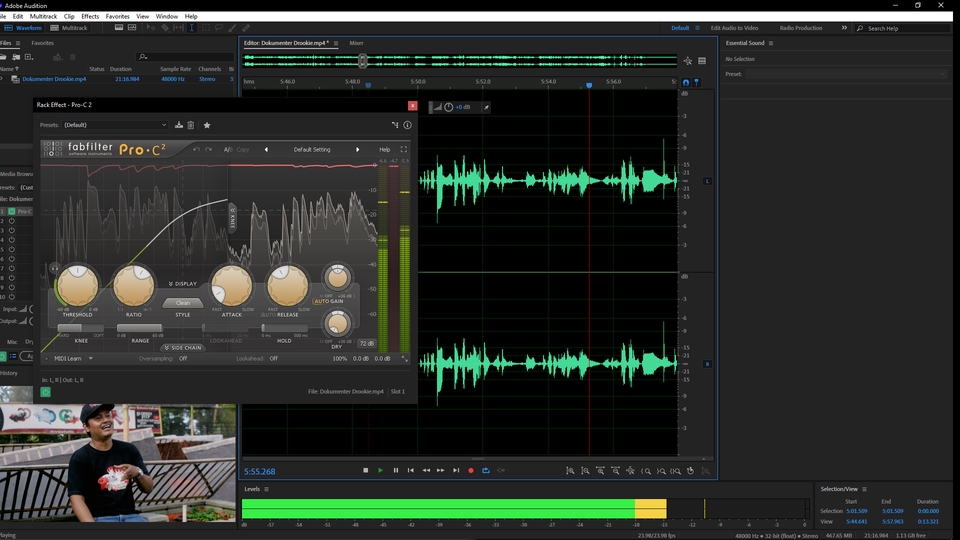This screenshot has width=960, height=540.
Task: Click the red Record button
Action: coord(471,470)
